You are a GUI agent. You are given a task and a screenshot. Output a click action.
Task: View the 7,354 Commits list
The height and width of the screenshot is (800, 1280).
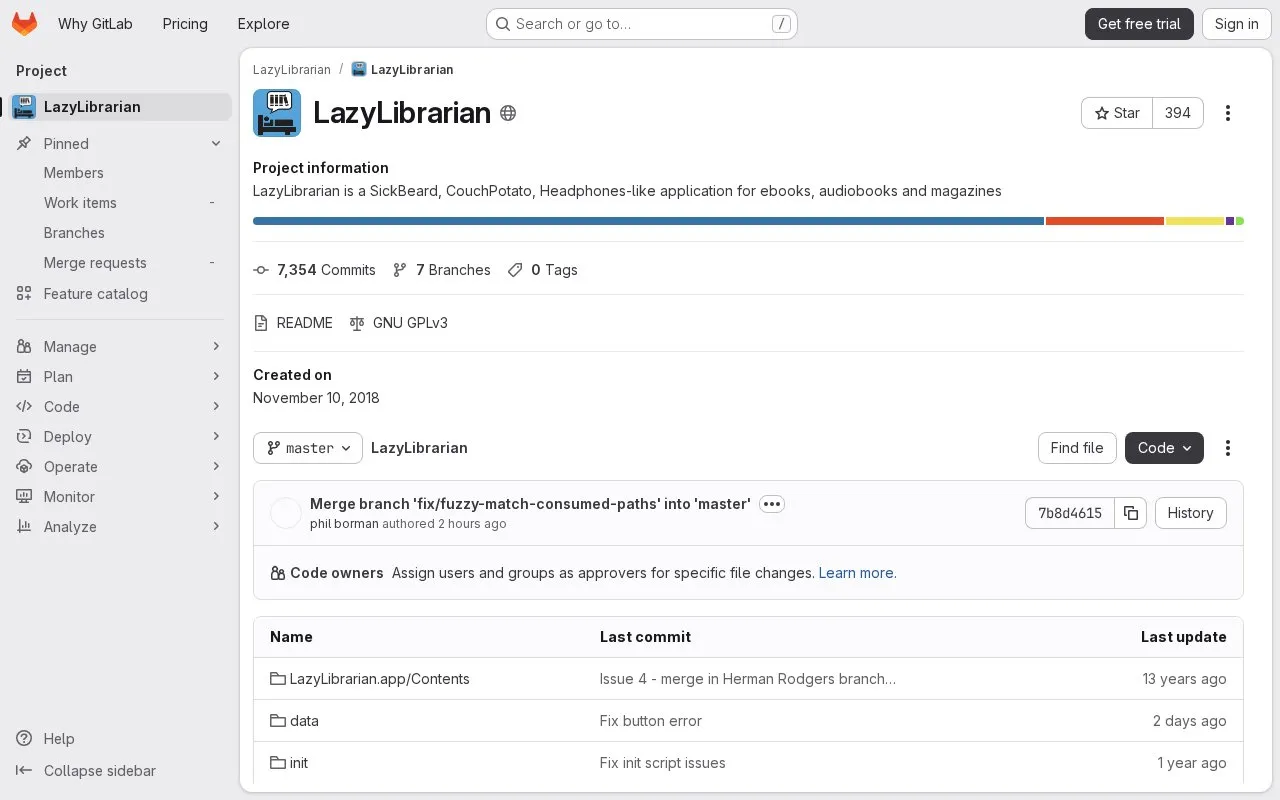(x=314, y=270)
